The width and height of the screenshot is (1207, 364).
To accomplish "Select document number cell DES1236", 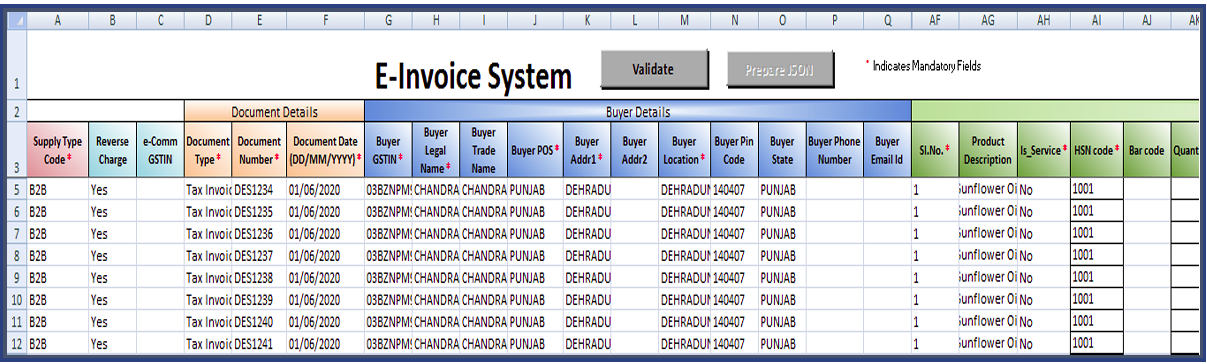I will coord(259,233).
